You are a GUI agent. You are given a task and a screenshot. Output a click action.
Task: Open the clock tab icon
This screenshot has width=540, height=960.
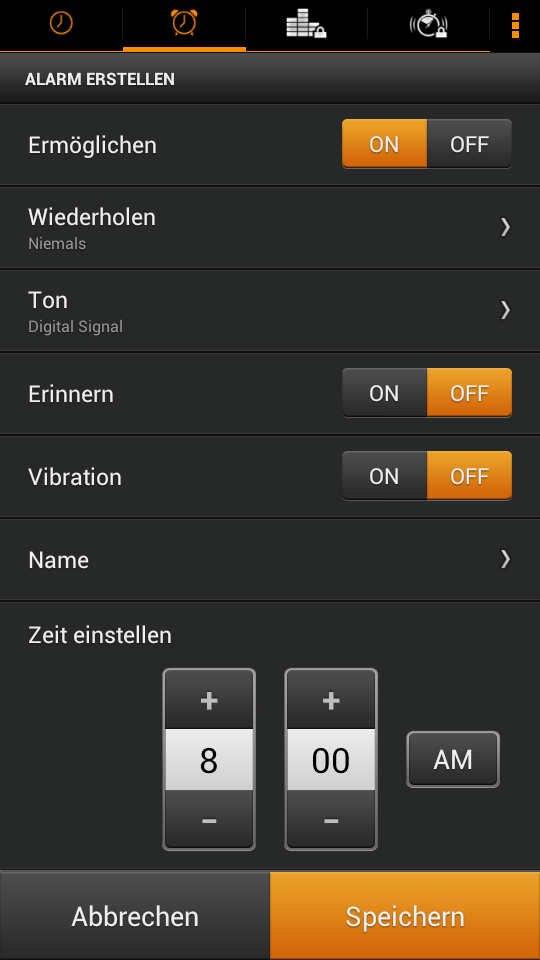pos(61,23)
